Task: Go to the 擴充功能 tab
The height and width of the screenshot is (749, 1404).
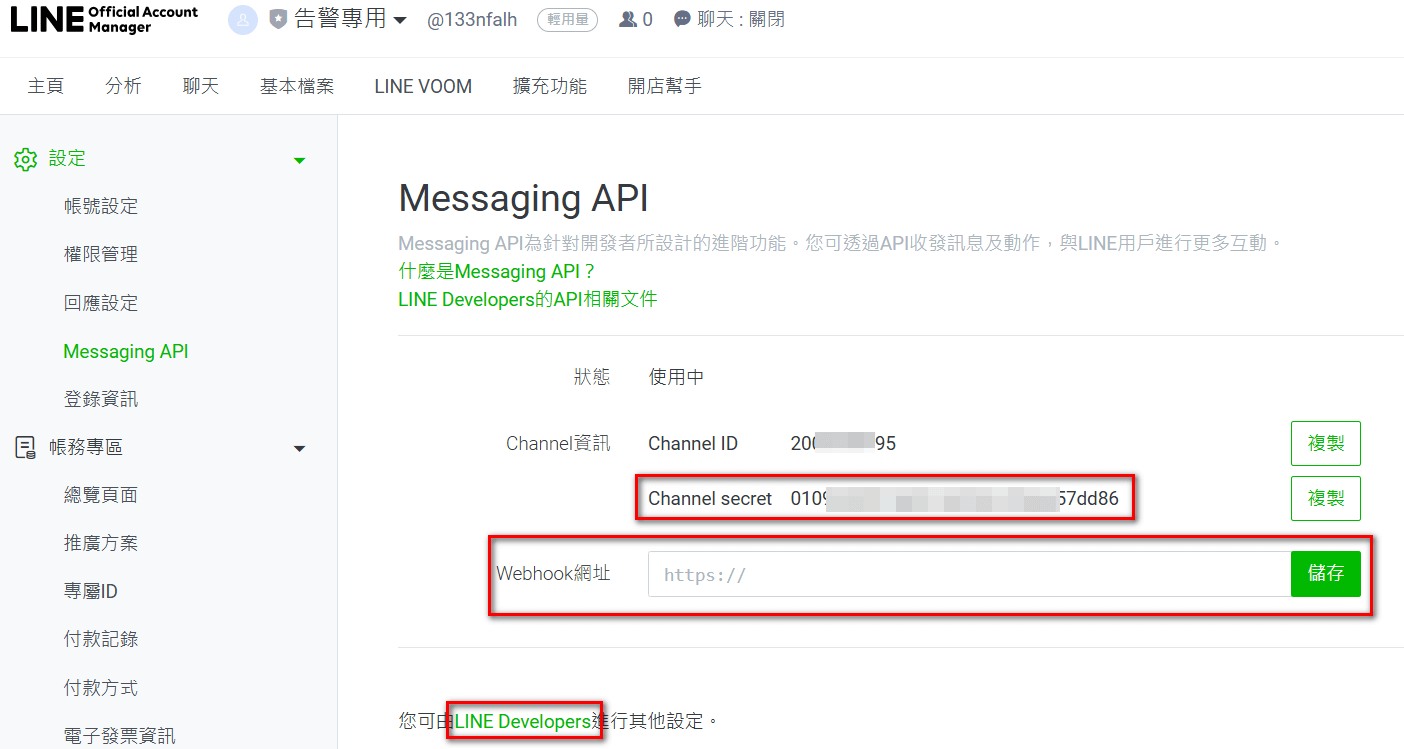Action: click(549, 86)
